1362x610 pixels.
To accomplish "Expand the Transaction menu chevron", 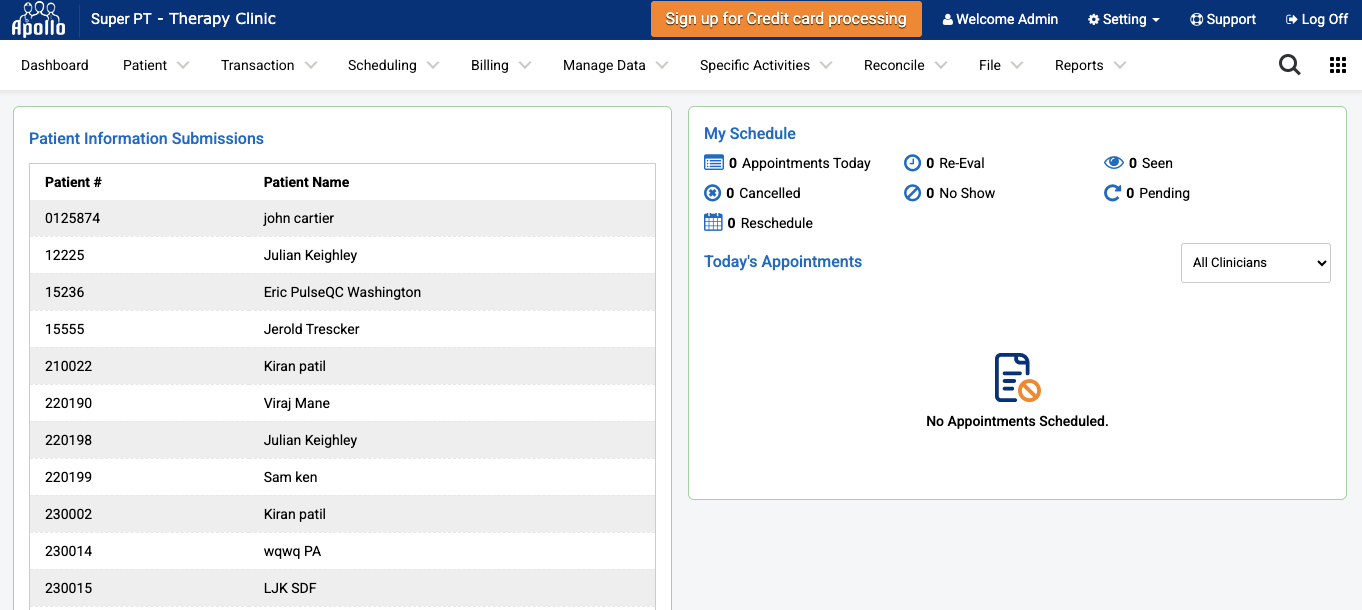I will coord(311,65).
